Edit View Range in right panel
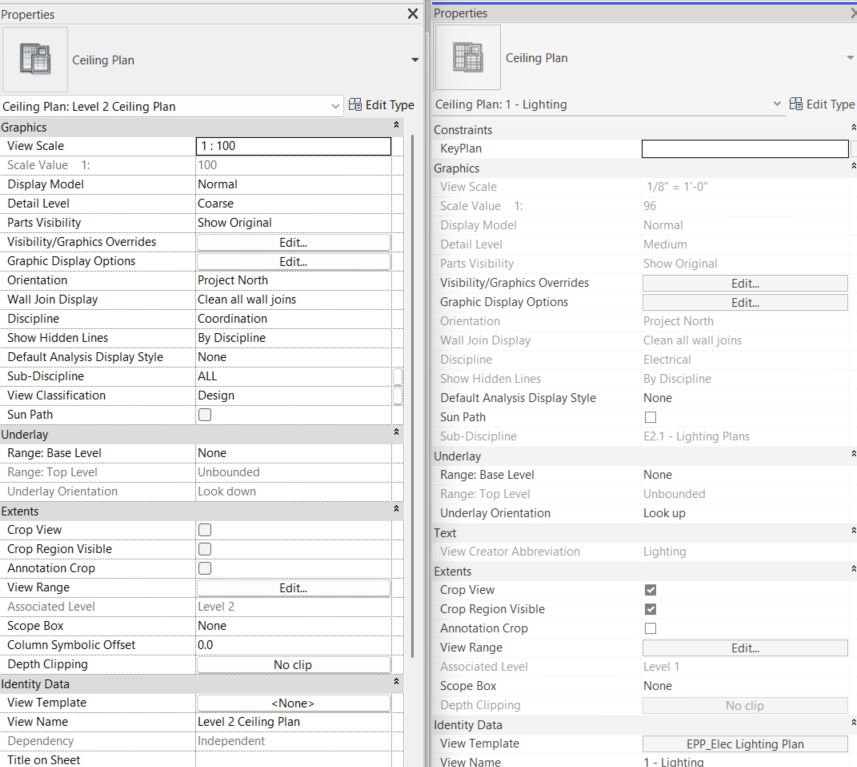 tap(745, 648)
